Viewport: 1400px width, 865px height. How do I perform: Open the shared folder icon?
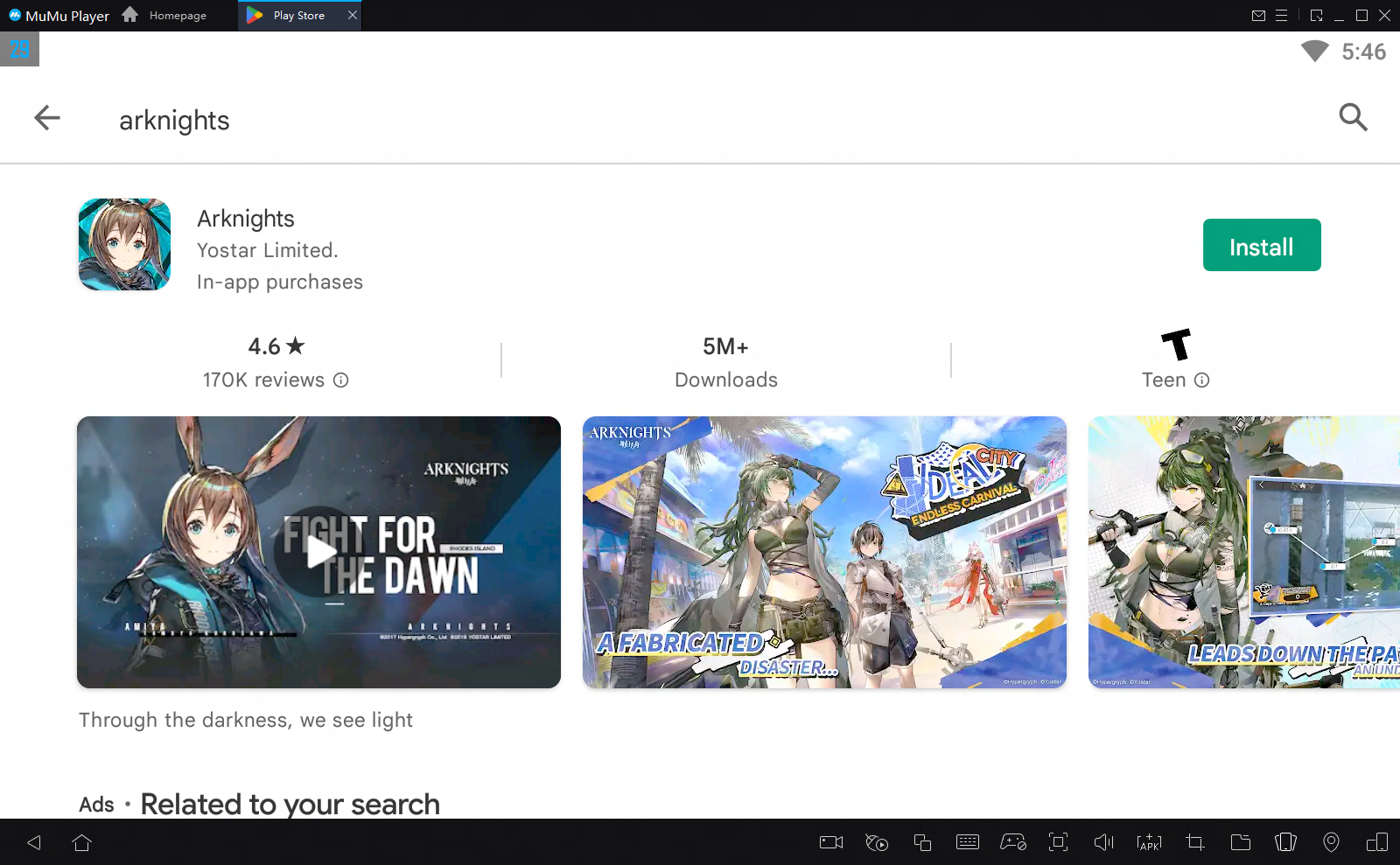coord(1241,842)
